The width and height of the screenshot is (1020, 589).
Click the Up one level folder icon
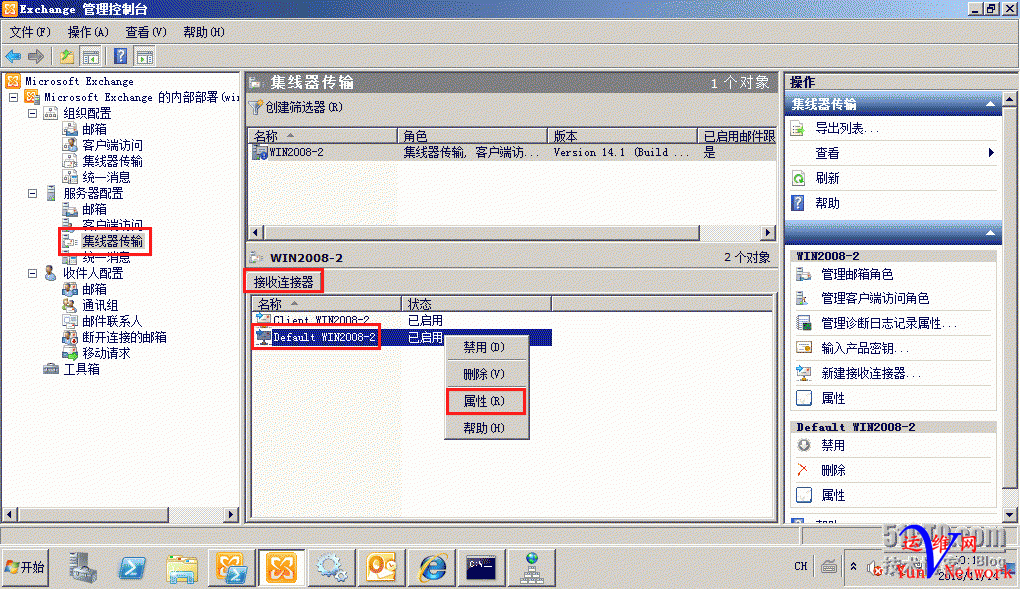(67, 57)
